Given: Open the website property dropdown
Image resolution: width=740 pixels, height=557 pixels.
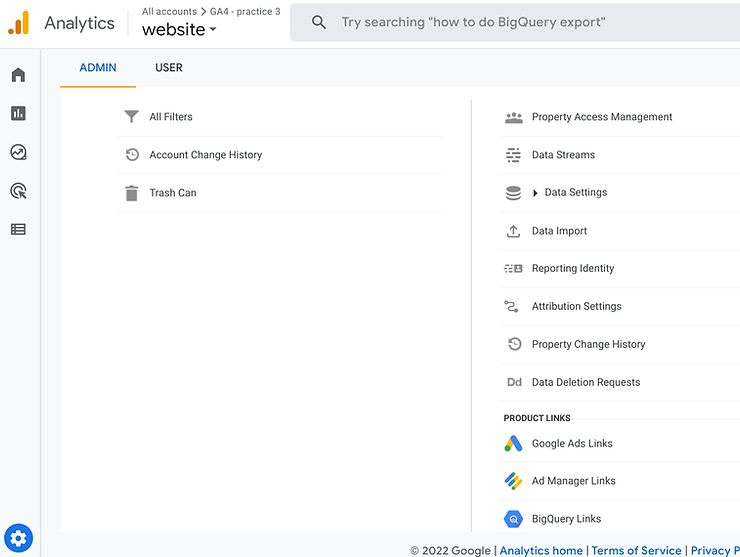Looking at the screenshot, I should (179, 30).
